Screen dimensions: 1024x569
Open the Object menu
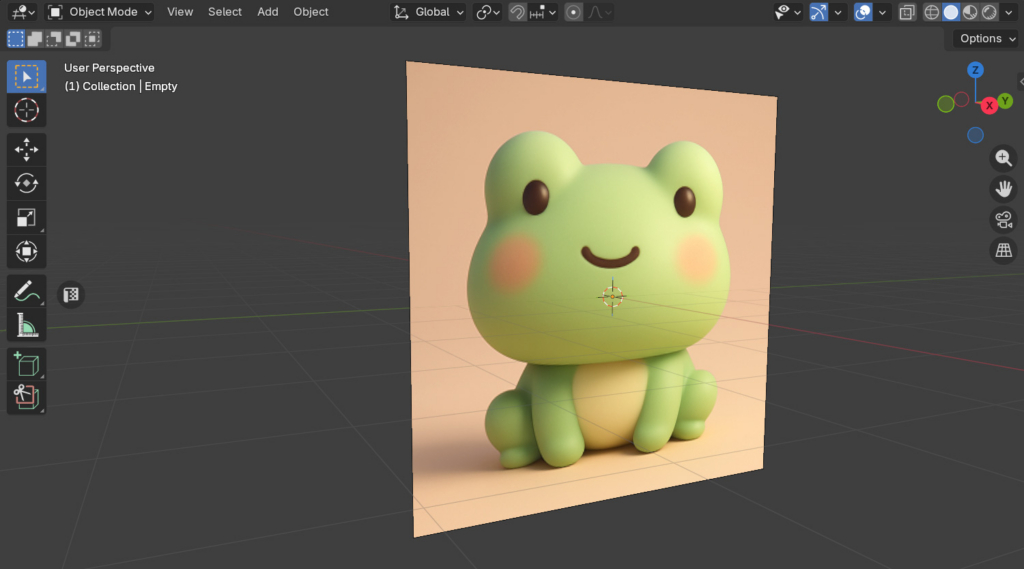click(x=310, y=12)
